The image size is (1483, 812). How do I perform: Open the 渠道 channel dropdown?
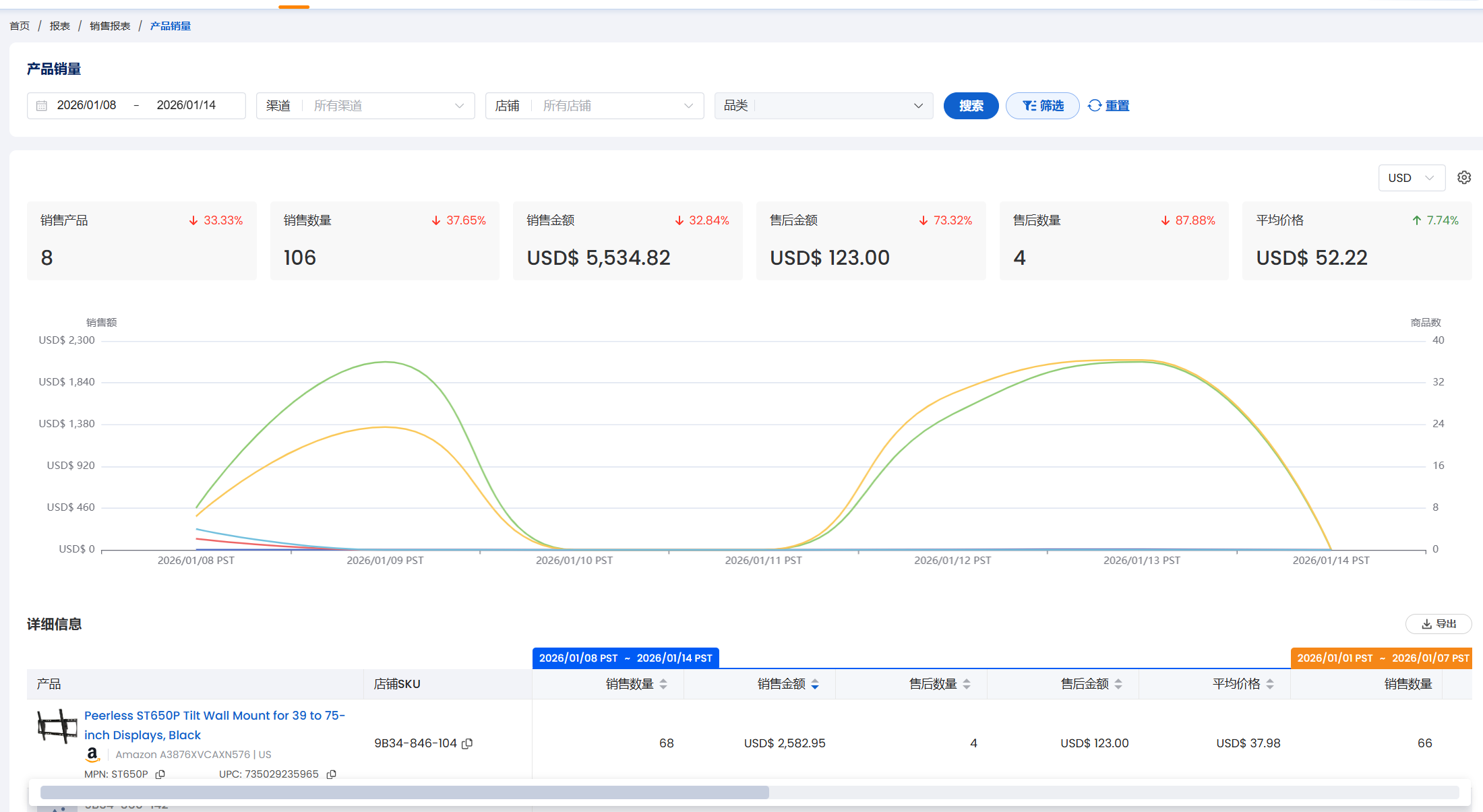tap(365, 106)
